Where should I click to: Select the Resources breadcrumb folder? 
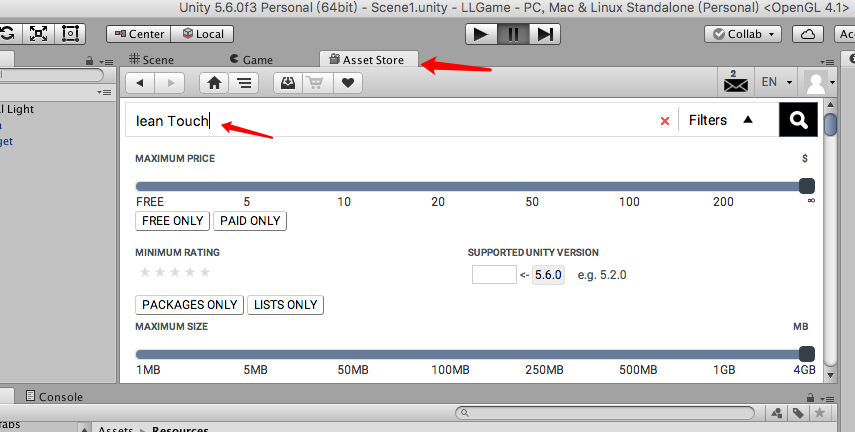180,429
